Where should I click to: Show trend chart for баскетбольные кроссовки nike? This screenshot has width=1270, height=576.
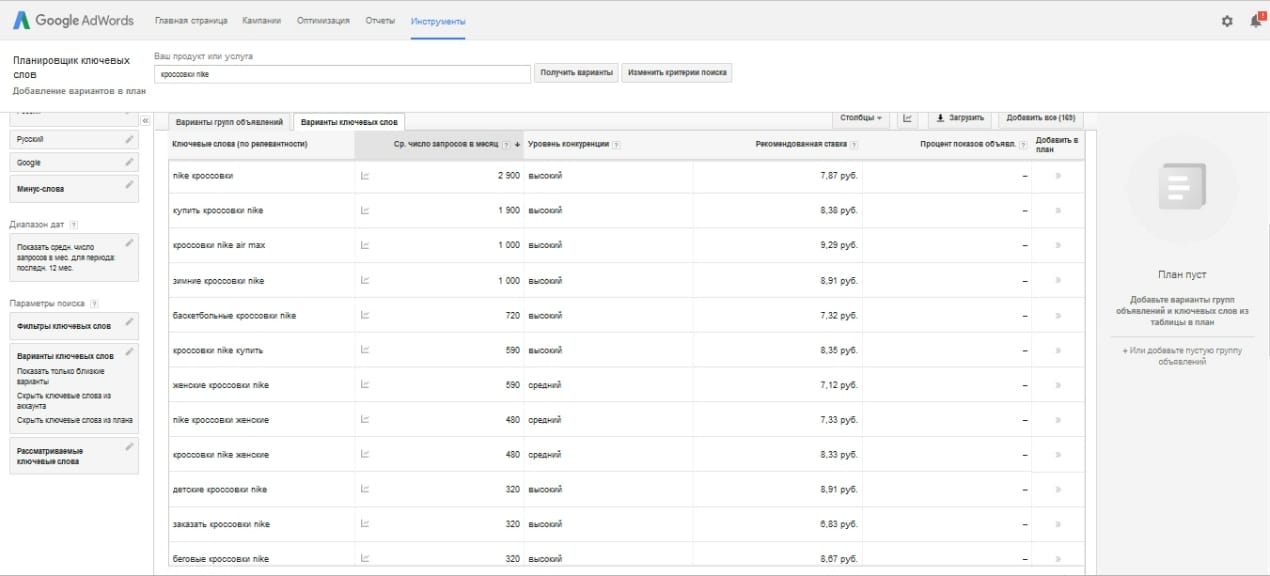365,315
